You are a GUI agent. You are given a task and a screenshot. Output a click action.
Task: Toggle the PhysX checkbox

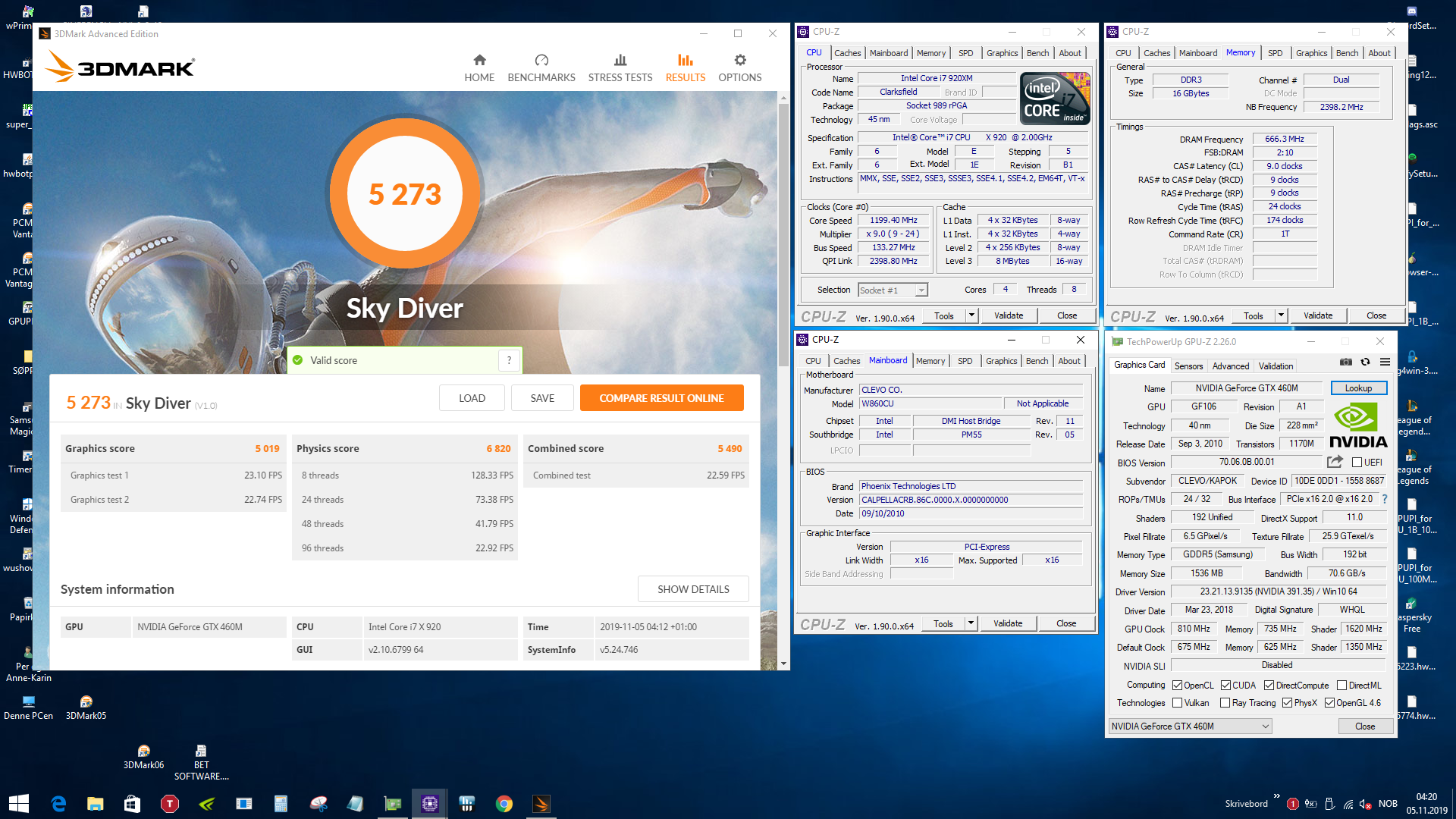tap(1287, 703)
